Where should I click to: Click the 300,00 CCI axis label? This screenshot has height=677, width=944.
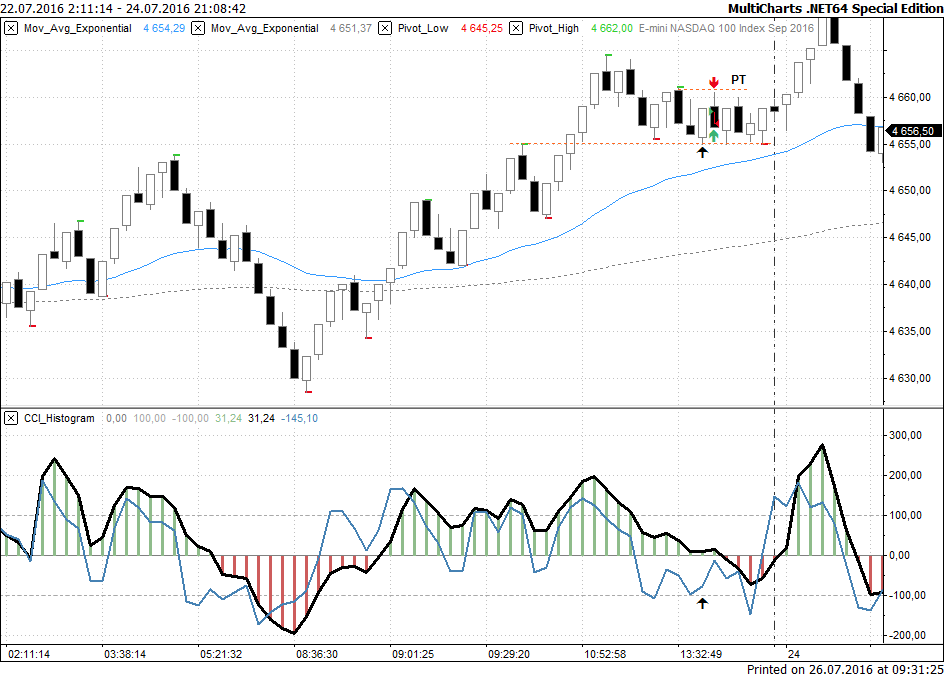coord(905,436)
